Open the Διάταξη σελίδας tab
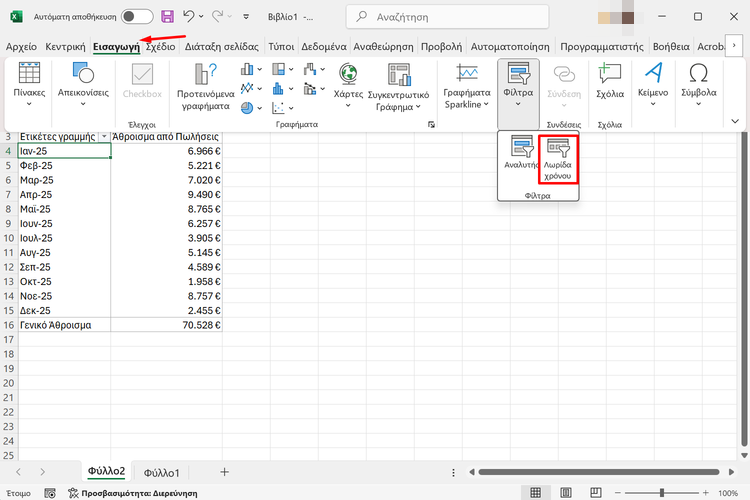Screen dimensions: 750x500 coord(221,47)
